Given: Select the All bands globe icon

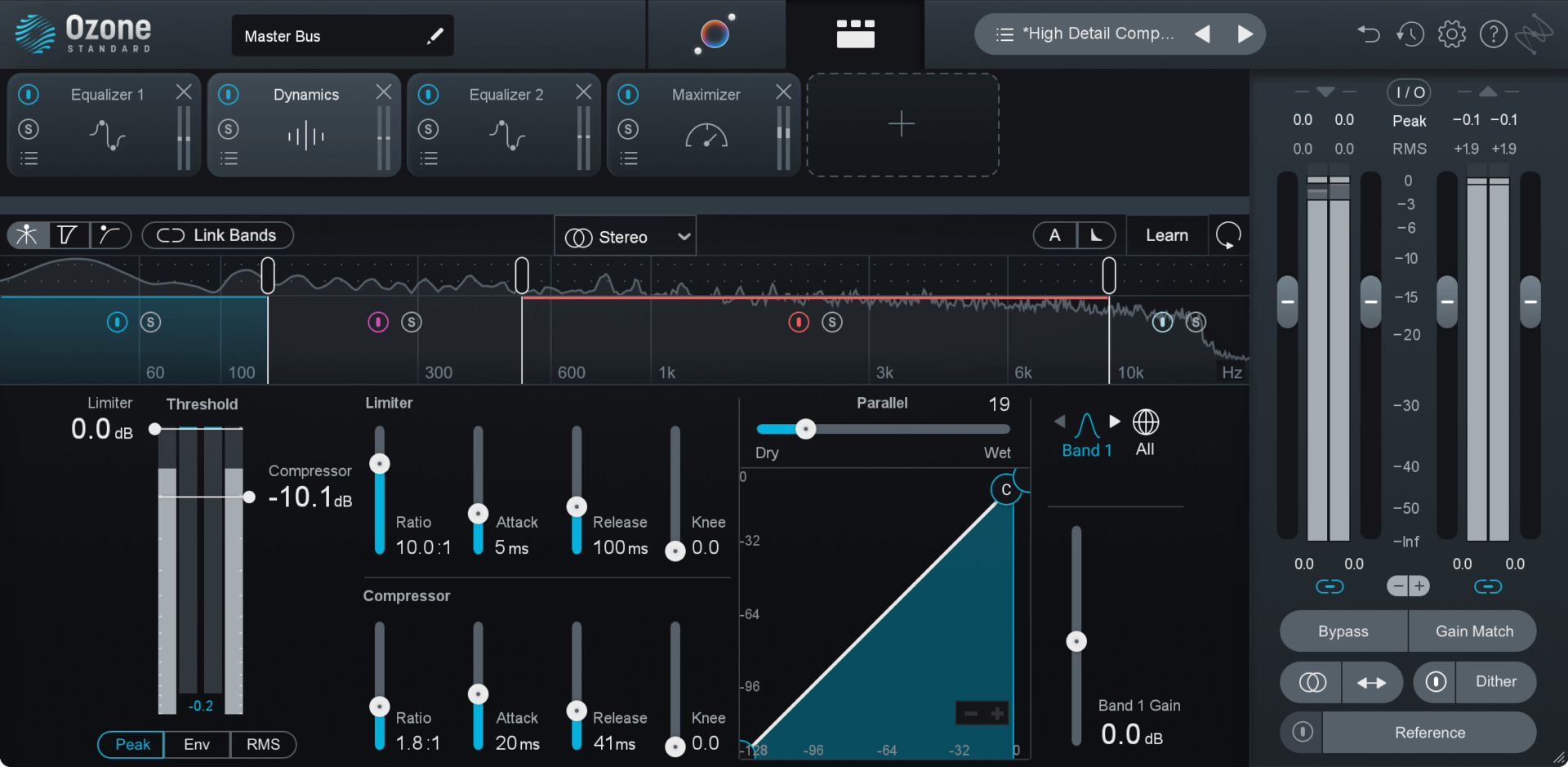Looking at the screenshot, I should (x=1146, y=422).
